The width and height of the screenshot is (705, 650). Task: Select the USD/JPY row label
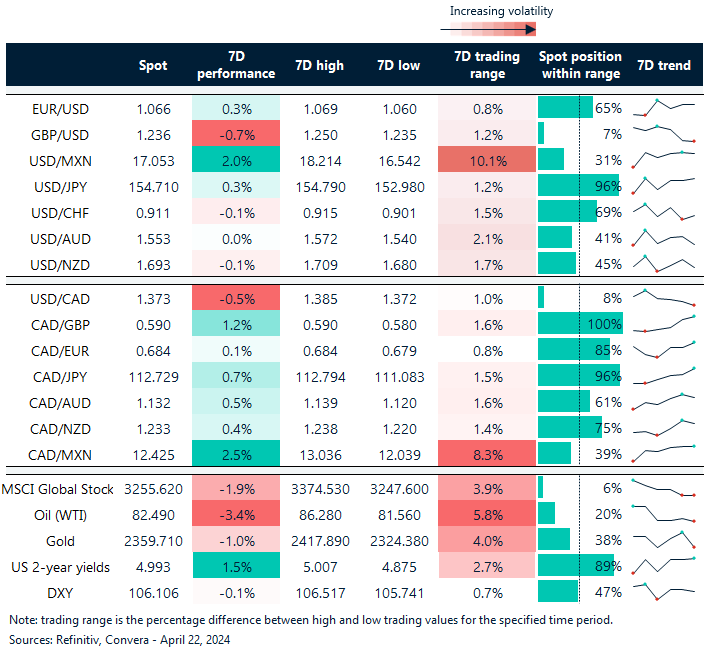point(58,185)
